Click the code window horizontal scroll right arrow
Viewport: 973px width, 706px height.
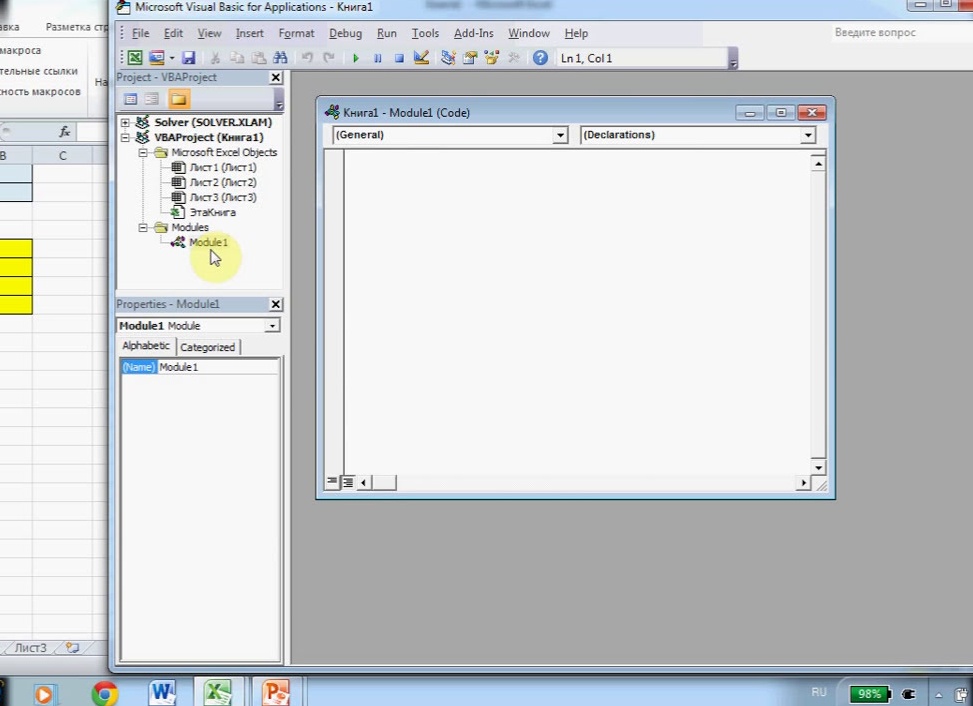(804, 483)
